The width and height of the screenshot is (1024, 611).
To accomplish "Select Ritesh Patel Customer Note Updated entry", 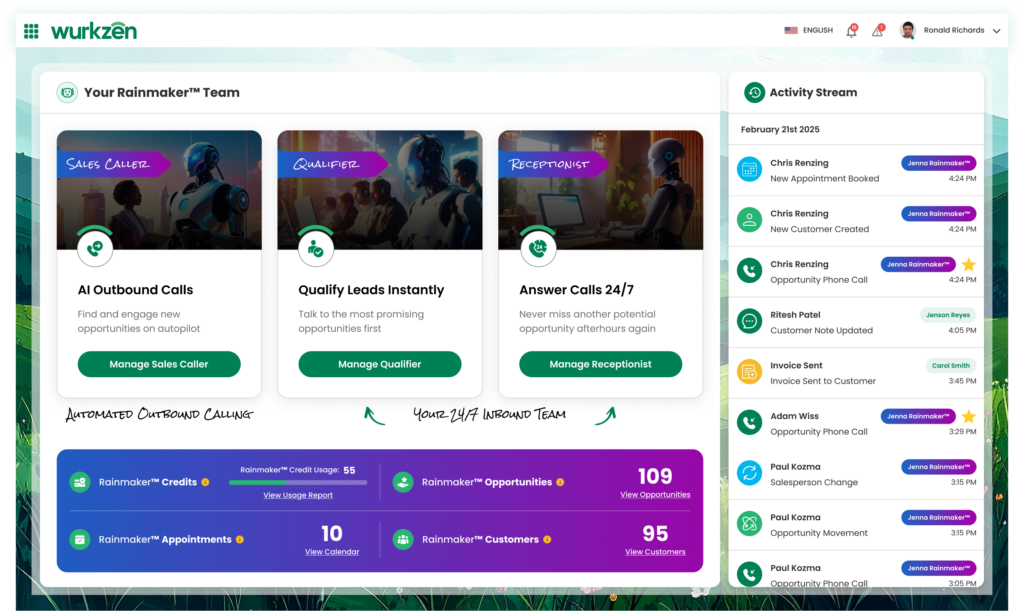I will pyautogui.click(x=856, y=322).
